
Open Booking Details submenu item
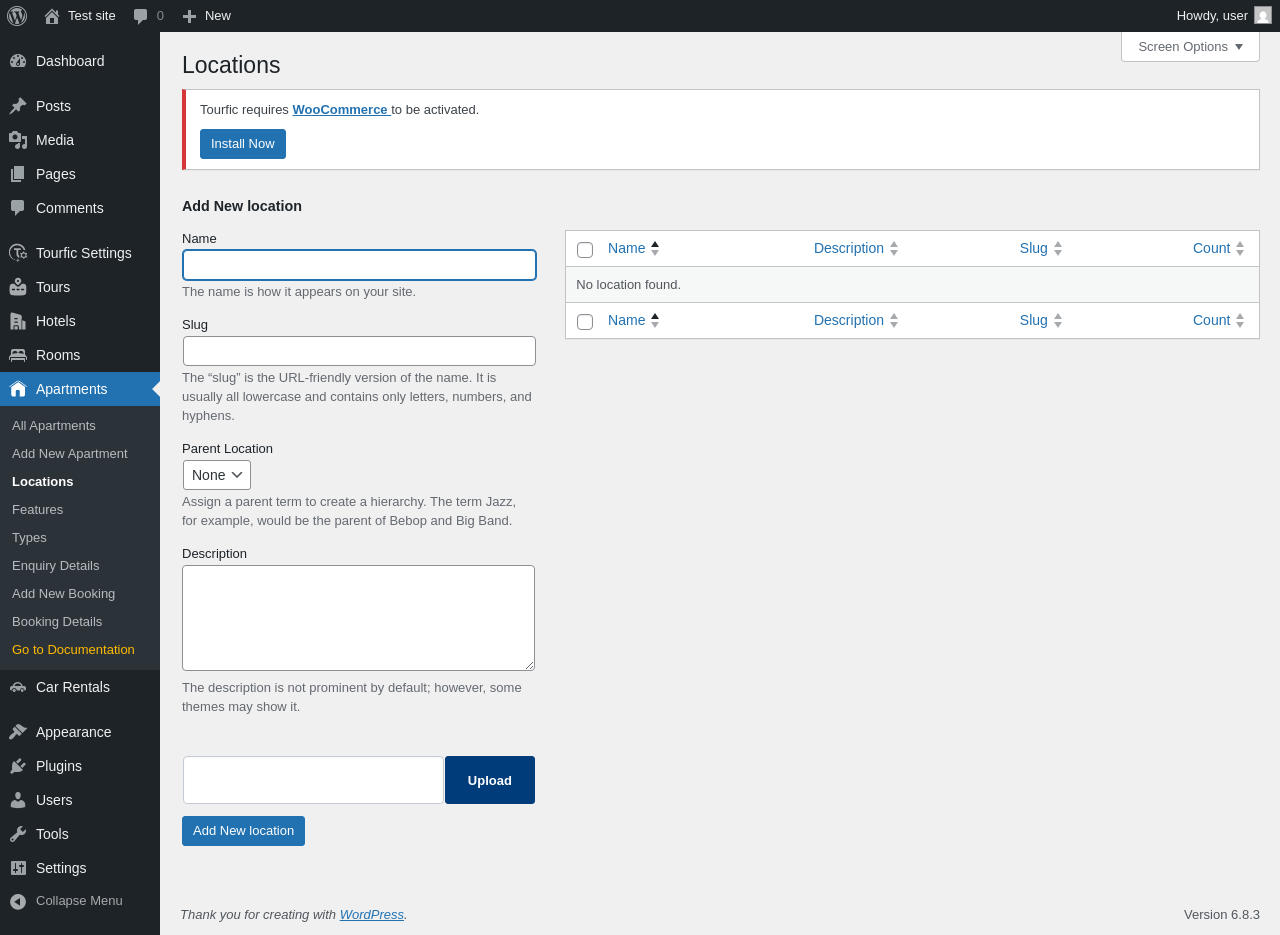click(x=57, y=621)
